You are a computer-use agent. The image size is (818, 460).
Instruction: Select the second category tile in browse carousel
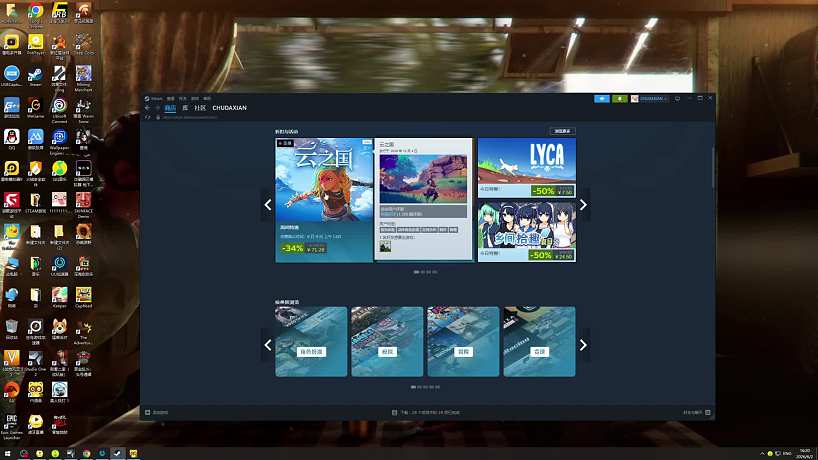(x=387, y=342)
